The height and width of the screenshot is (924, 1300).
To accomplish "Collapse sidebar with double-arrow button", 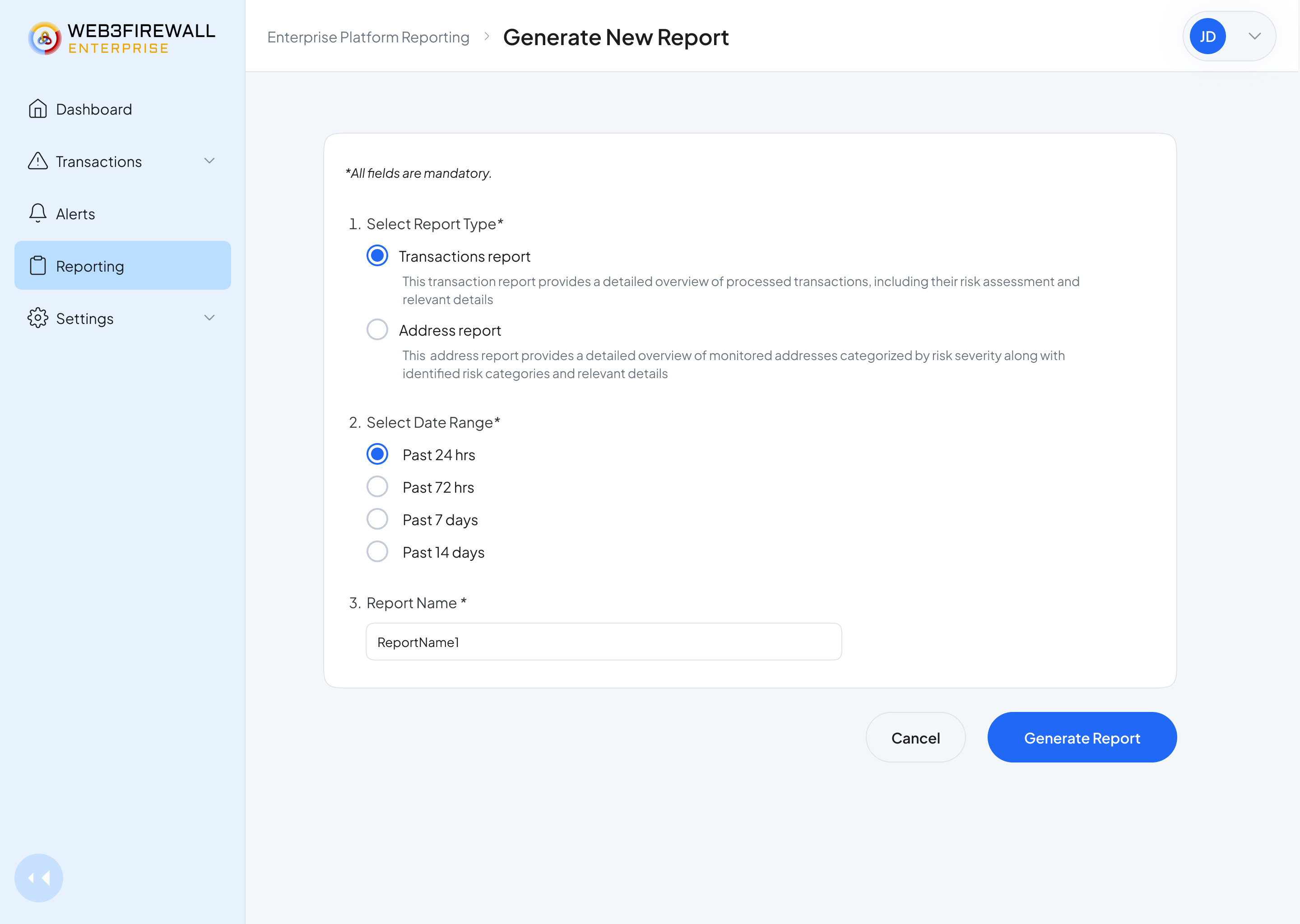I will (x=39, y=878).
